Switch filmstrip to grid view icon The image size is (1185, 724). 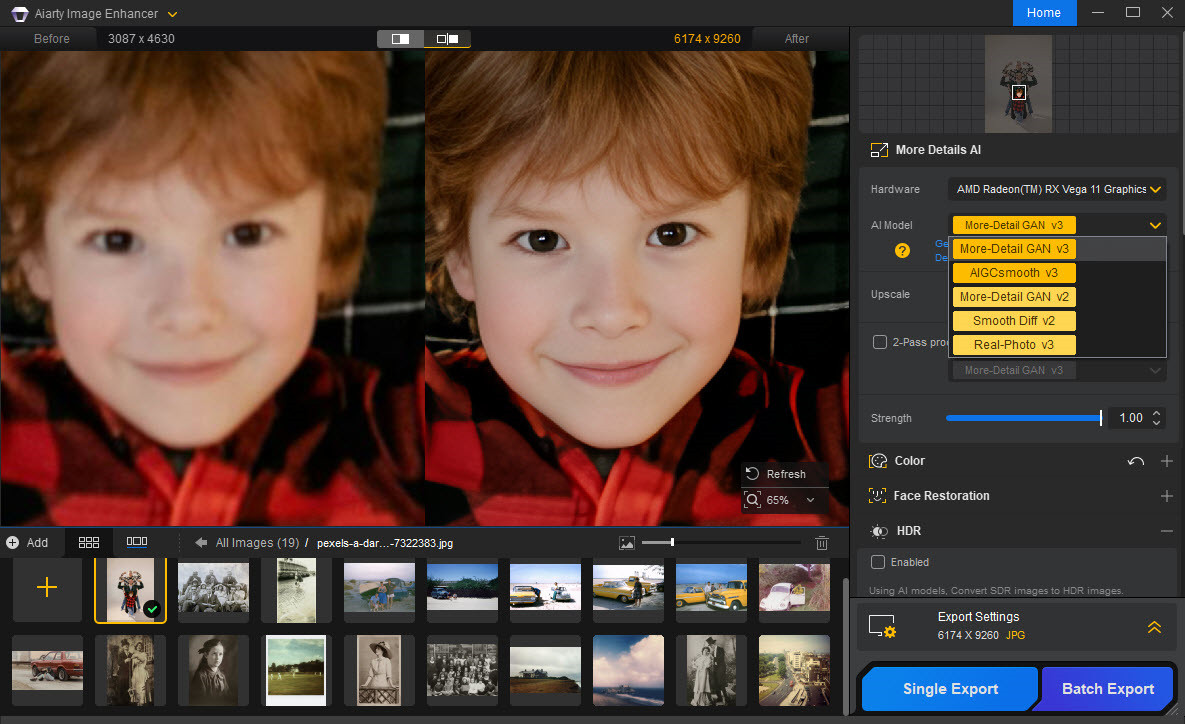[89, 542]
